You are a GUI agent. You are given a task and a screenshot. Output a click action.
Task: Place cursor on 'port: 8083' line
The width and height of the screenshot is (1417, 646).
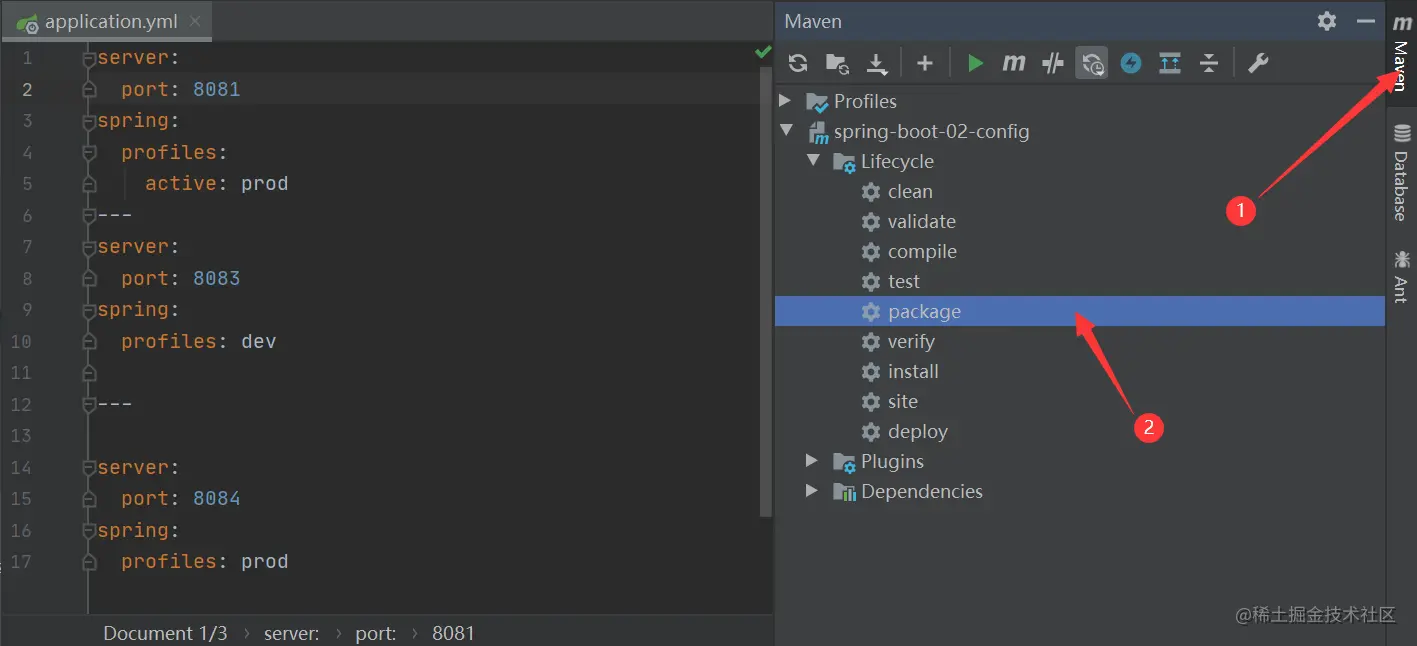(181, 279)
